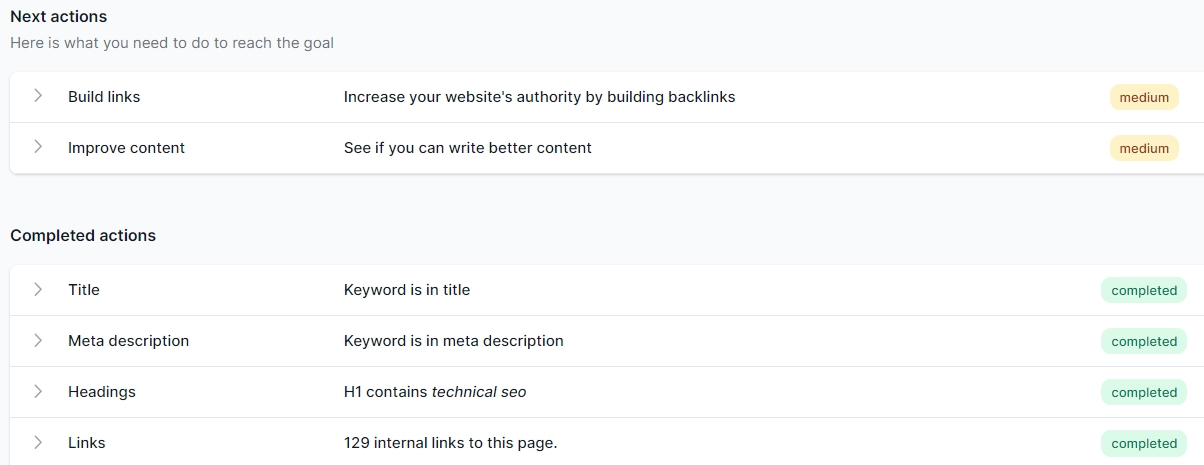Click "See if you can write better content"
1204x465 pixels.
click(467, 148)
